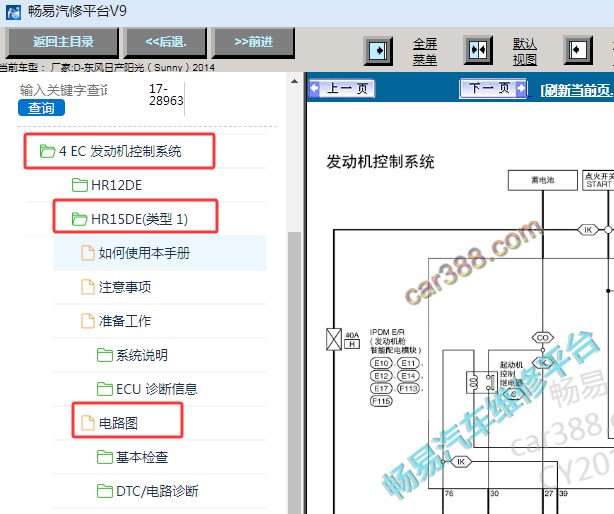Open the 全屏菜单 link
Image resolution: width=614 pixels, height=514 pixels.
pos(425,52)
